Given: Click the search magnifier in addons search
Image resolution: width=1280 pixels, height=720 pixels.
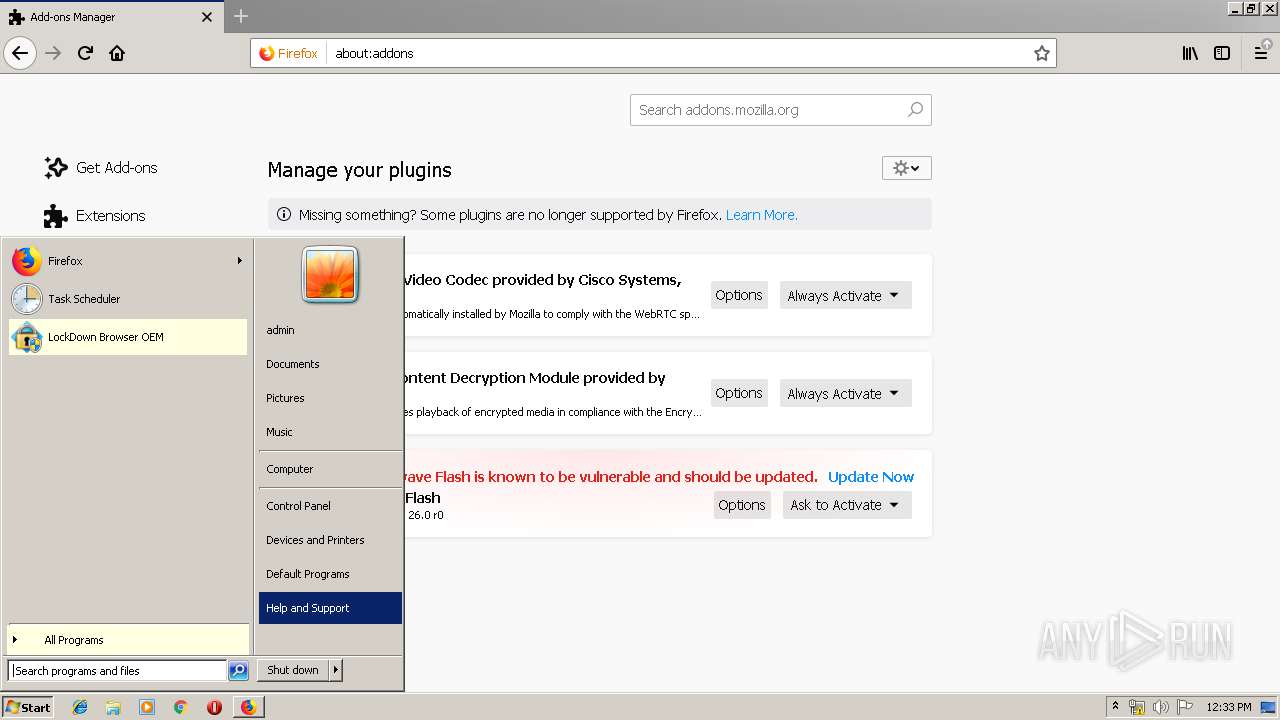Looking at the screenshot, I should click(x=915, y=110).
